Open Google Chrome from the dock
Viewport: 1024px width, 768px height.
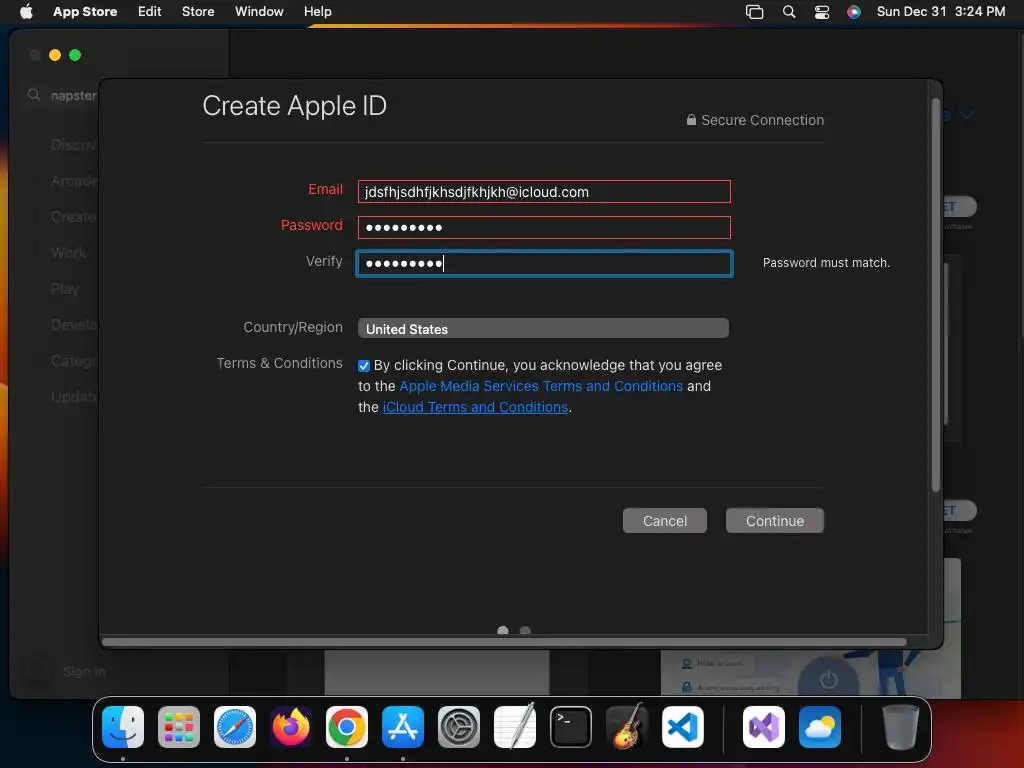click(347, 727)
